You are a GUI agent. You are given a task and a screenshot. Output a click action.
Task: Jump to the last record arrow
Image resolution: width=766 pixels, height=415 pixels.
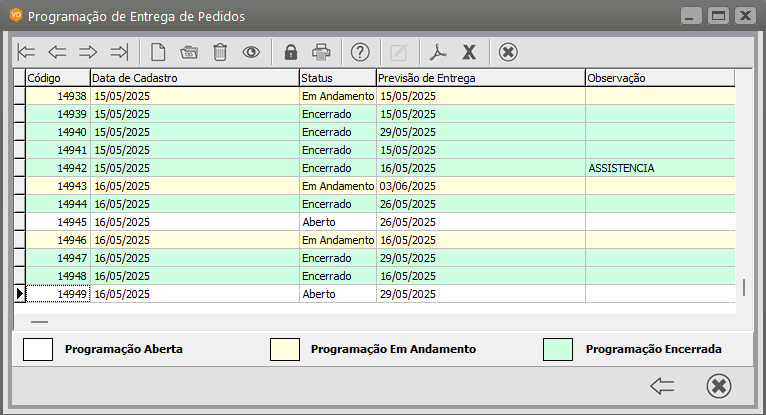tap(119, 52)
